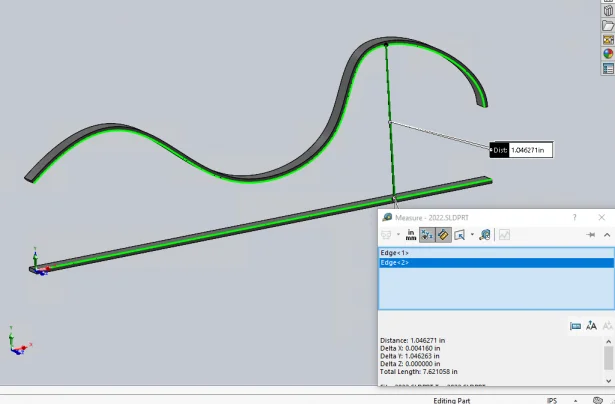Click the Delta Z: 0.000000 in line
The height and width of the screenshot is (404, 615).
tap(410, 364)
